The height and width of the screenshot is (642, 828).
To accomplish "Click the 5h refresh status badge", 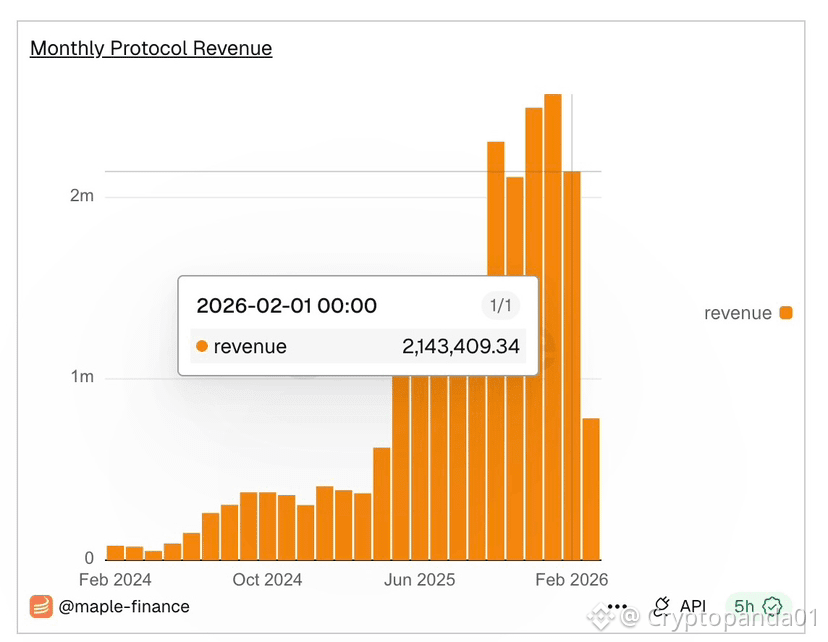I will pyautogui.click(x=758, y=607).
